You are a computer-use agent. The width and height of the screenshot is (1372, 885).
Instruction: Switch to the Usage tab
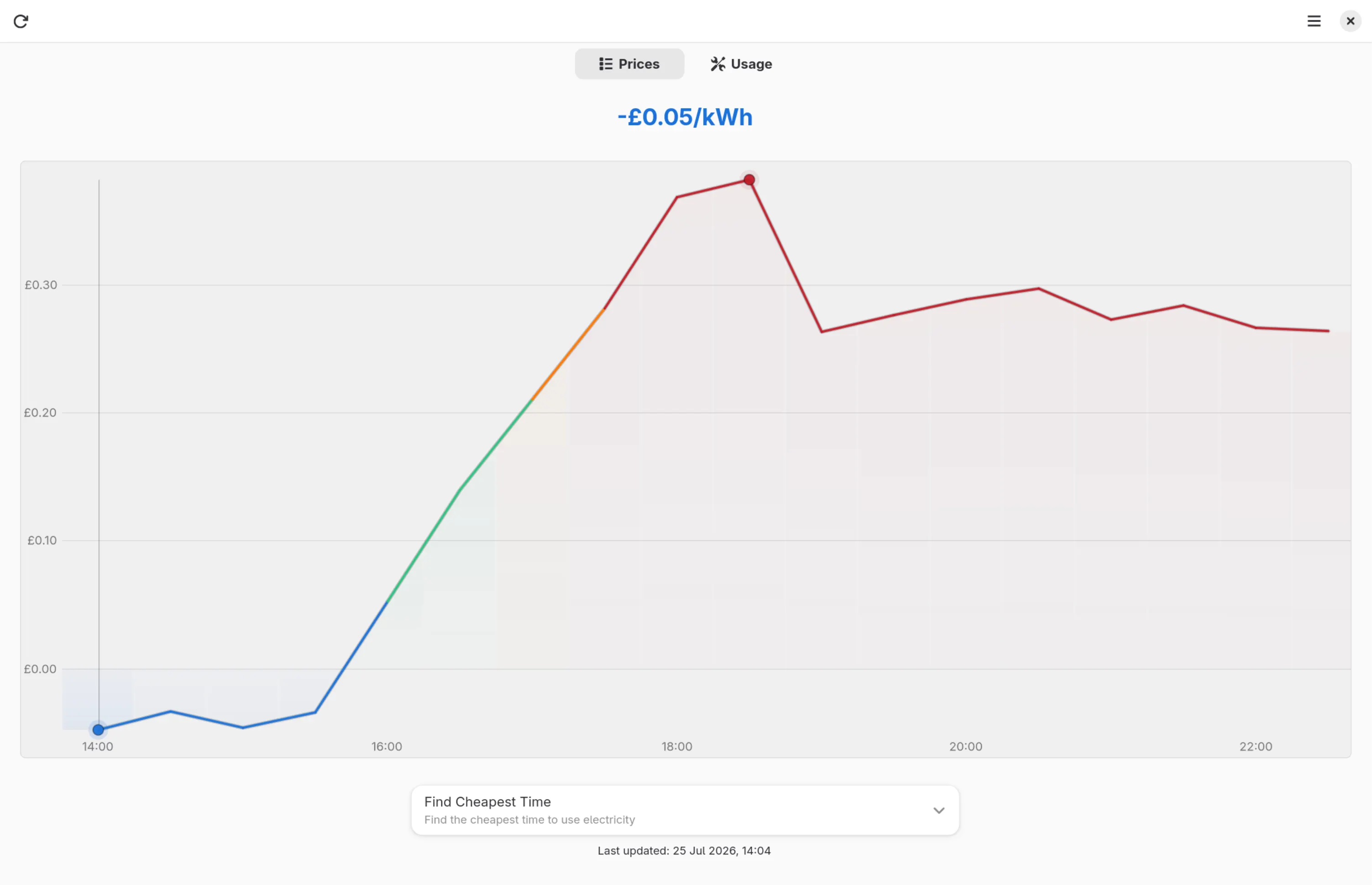pyautogui.click(x=741, y=64)
